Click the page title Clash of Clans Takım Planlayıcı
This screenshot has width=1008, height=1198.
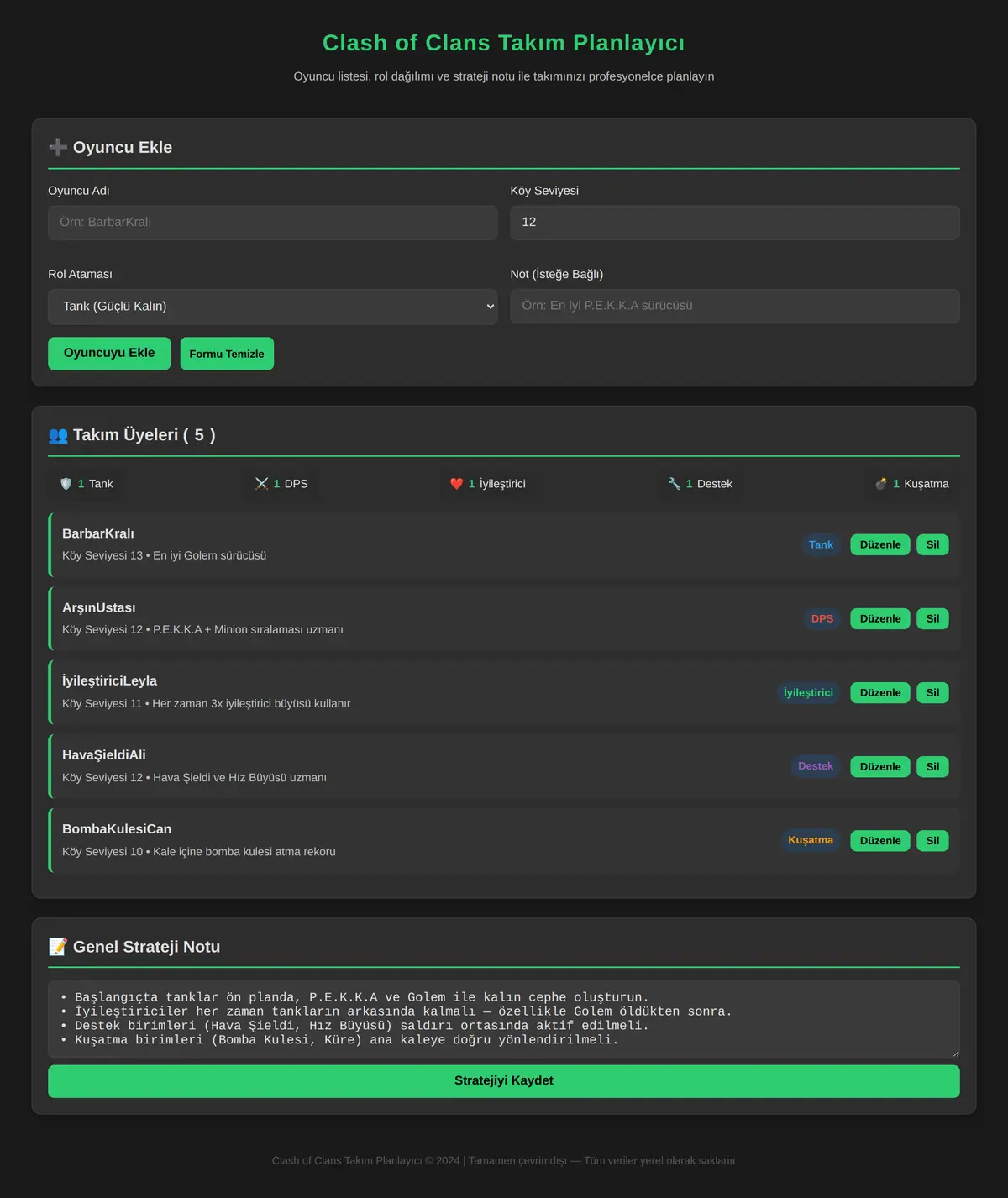point(504,43)
